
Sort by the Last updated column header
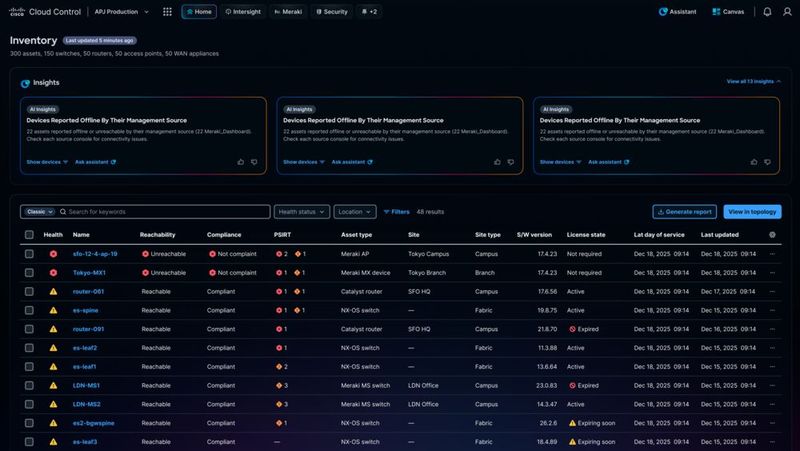[719, 235]
